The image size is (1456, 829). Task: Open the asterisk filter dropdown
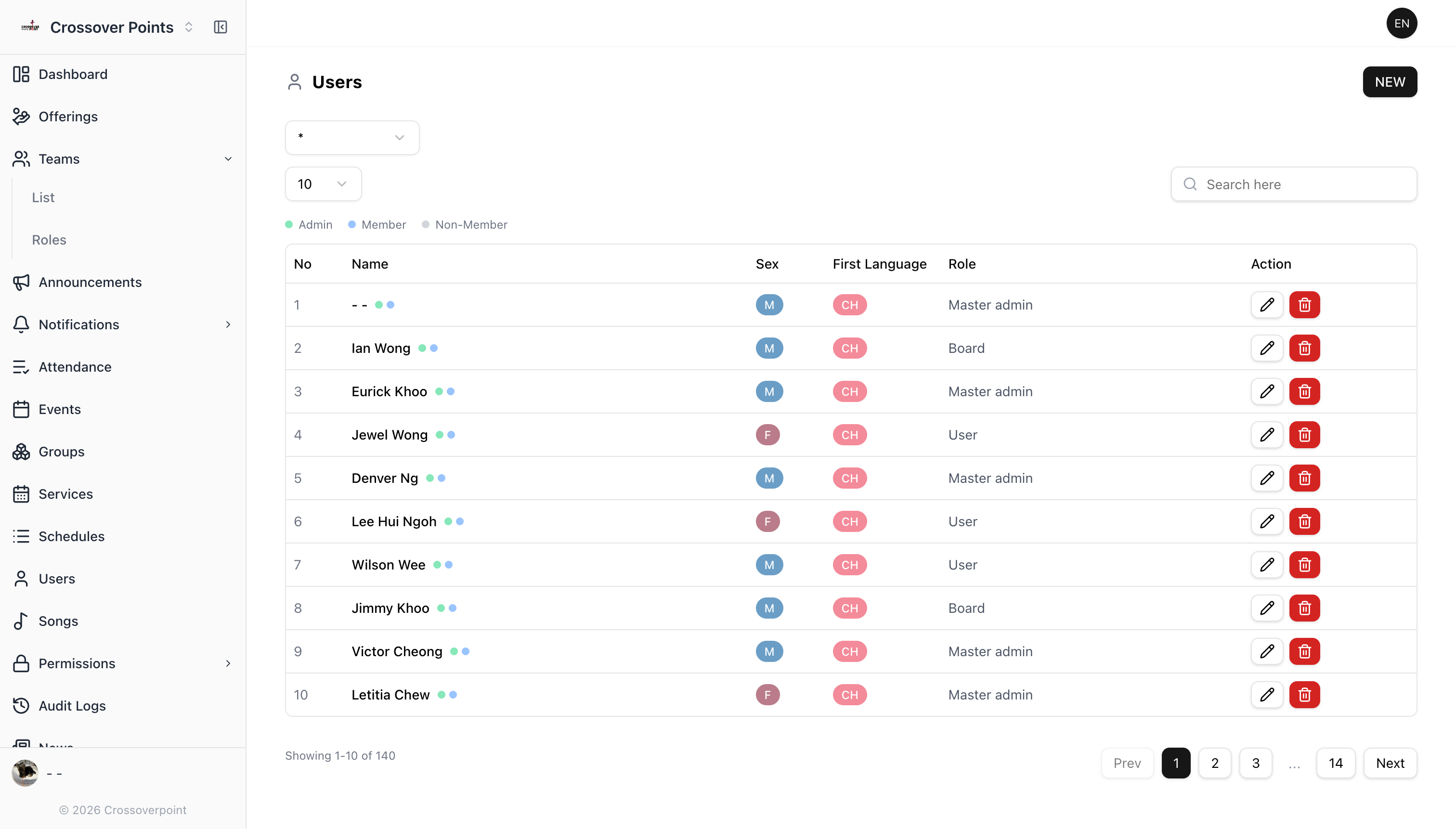[x=352, y=137]
